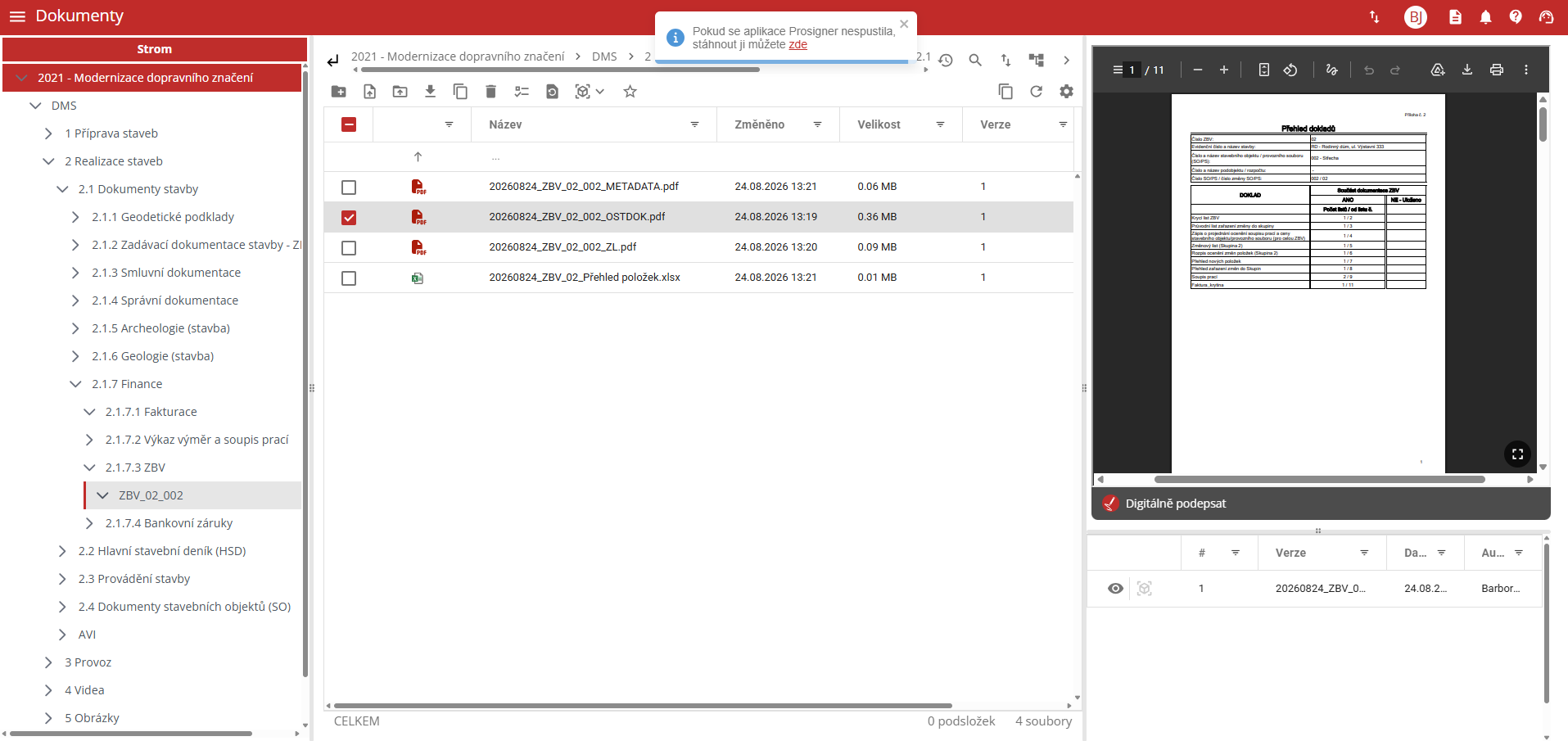Click the upload file icon
Screen dimensions: 1568x741
point(369,92)
